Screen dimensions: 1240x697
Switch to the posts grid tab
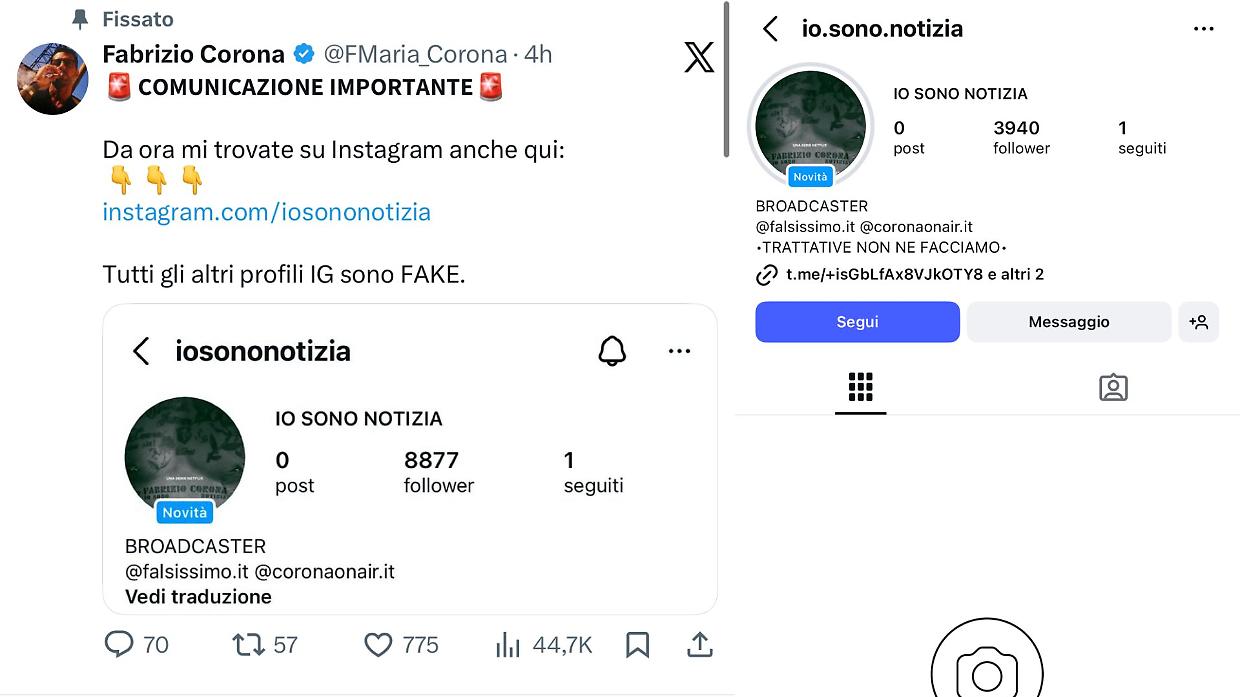click(x=860, y=388)
